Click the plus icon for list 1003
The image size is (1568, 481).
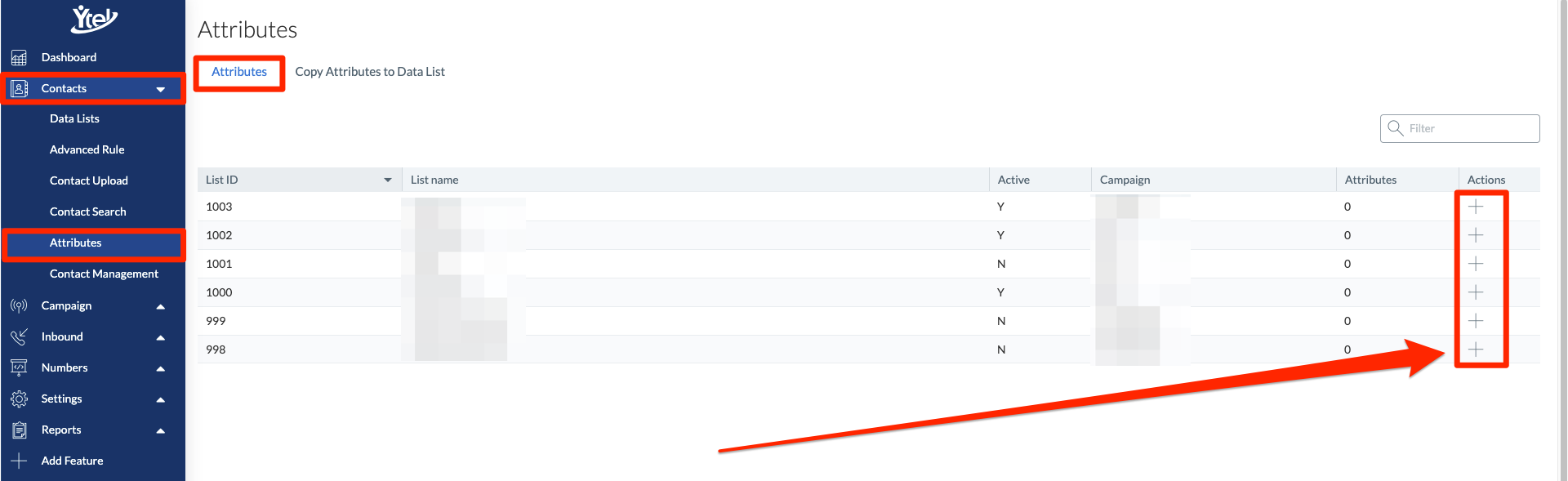[1475, 207]
